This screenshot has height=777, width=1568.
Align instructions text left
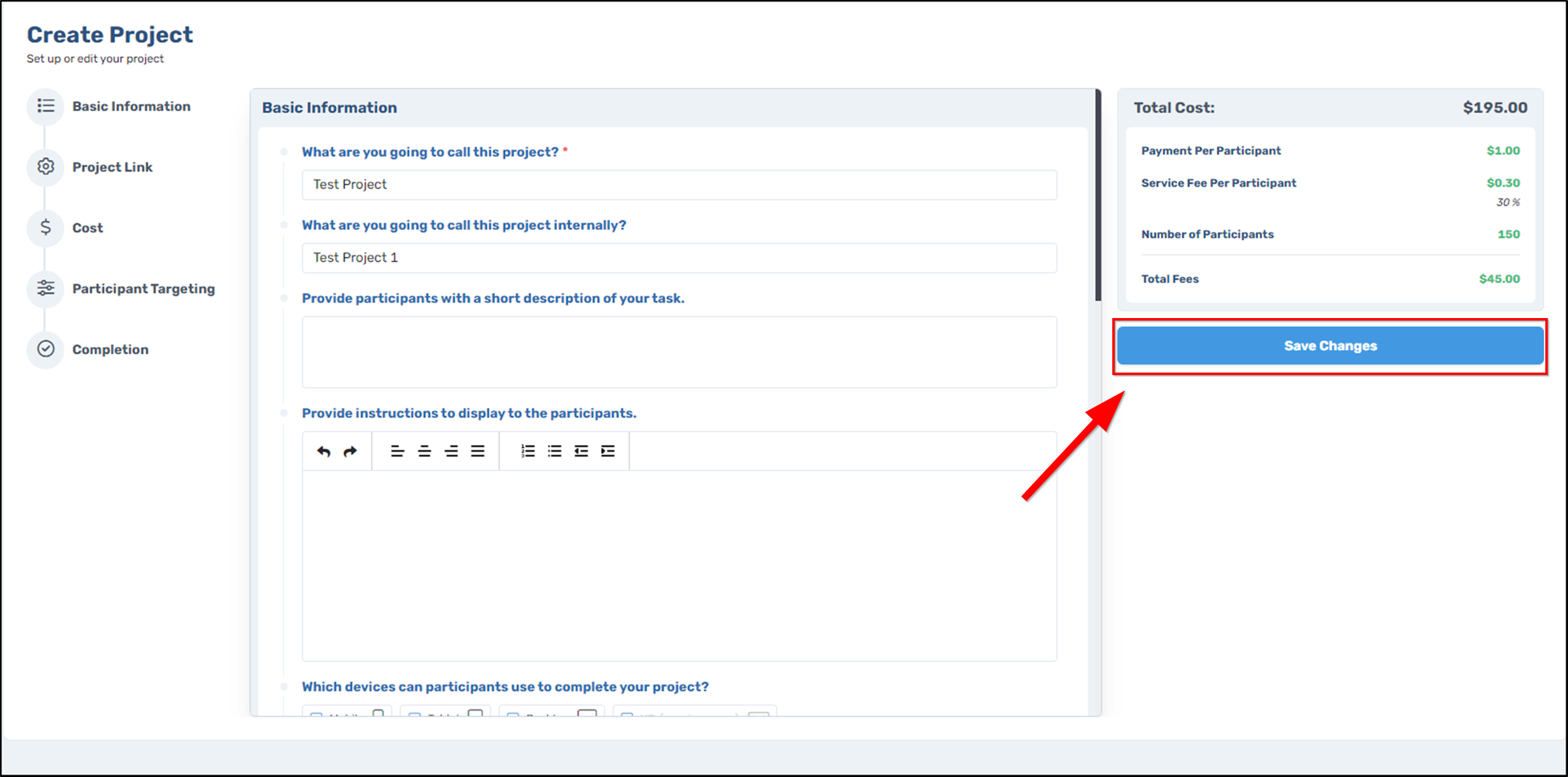(x=397, y=451)
